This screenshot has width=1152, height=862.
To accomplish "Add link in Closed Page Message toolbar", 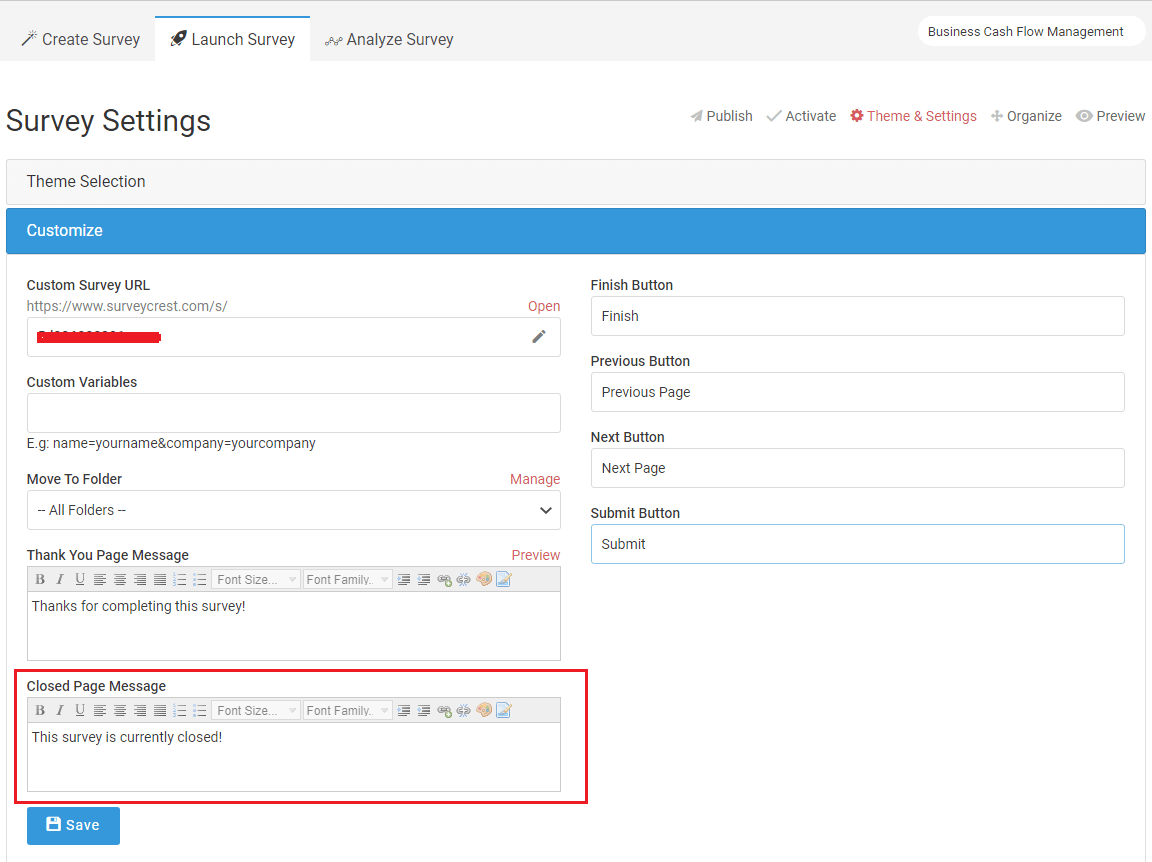I will 444,711.
